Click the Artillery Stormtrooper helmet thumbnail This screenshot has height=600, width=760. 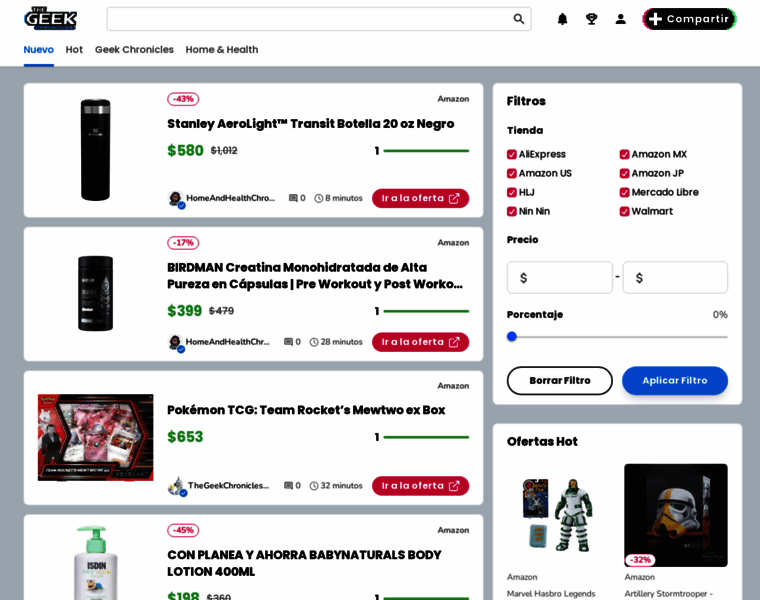pyautogui.click(x=676, y=515)
